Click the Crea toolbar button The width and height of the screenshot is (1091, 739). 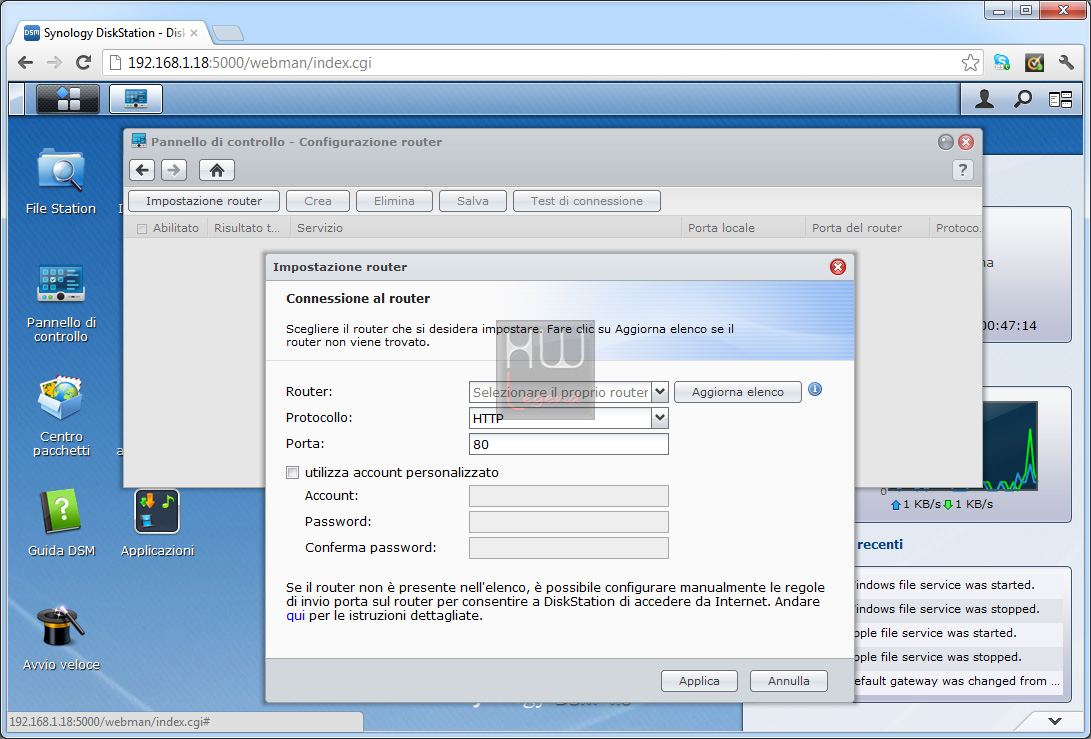pos(318,201)
